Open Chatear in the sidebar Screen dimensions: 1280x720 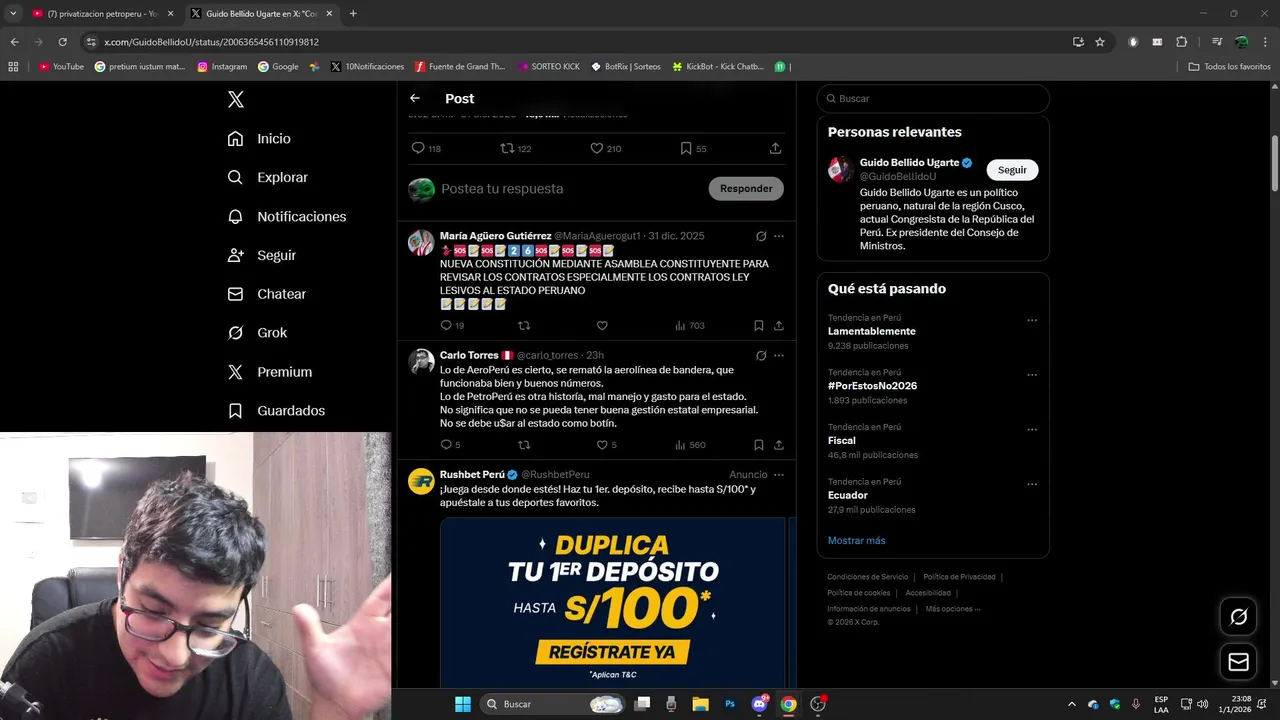click(x=267, y=294)
